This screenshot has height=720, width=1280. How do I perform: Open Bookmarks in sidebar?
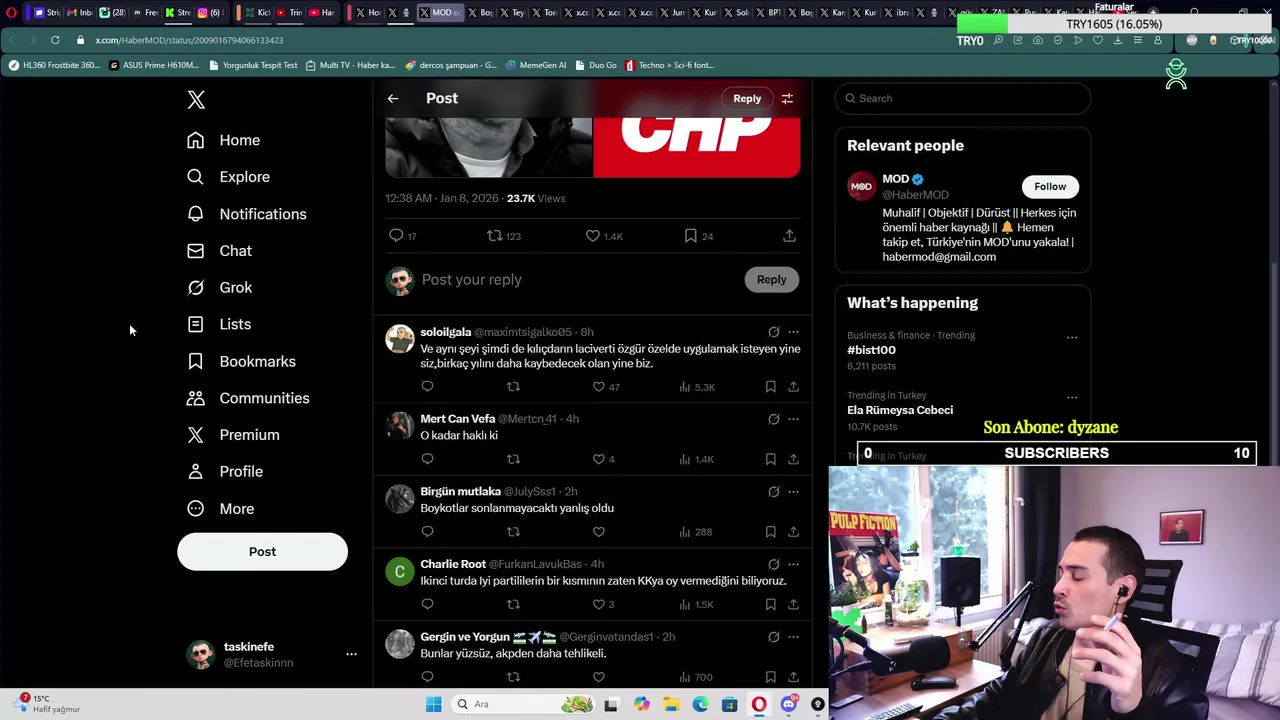[x=241, y=361]
